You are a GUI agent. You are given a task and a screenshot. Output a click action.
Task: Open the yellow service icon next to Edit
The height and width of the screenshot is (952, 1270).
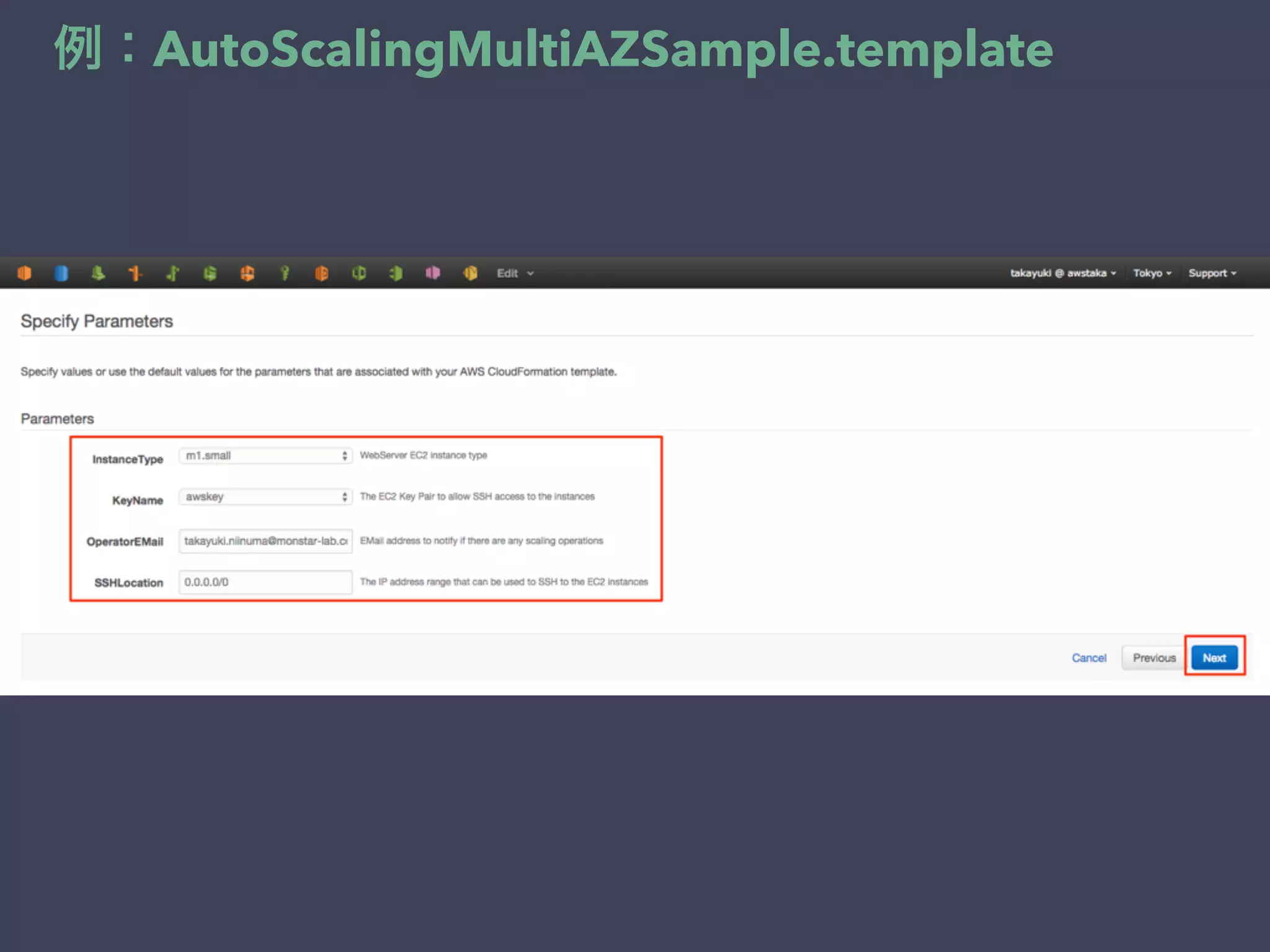click(x=470, y=273)
